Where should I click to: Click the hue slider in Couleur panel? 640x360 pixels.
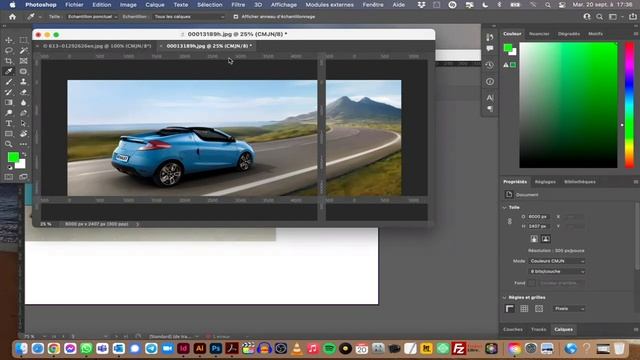(x=629, y=105)
